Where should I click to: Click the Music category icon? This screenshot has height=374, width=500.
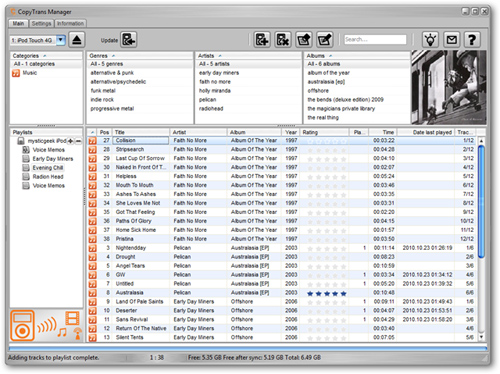pos(16,73)
